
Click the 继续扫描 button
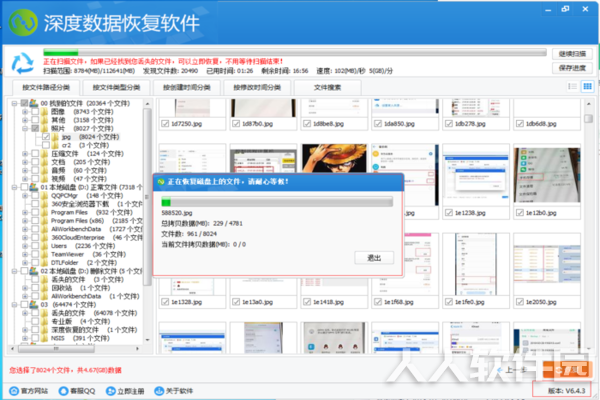tap(572, 54)
